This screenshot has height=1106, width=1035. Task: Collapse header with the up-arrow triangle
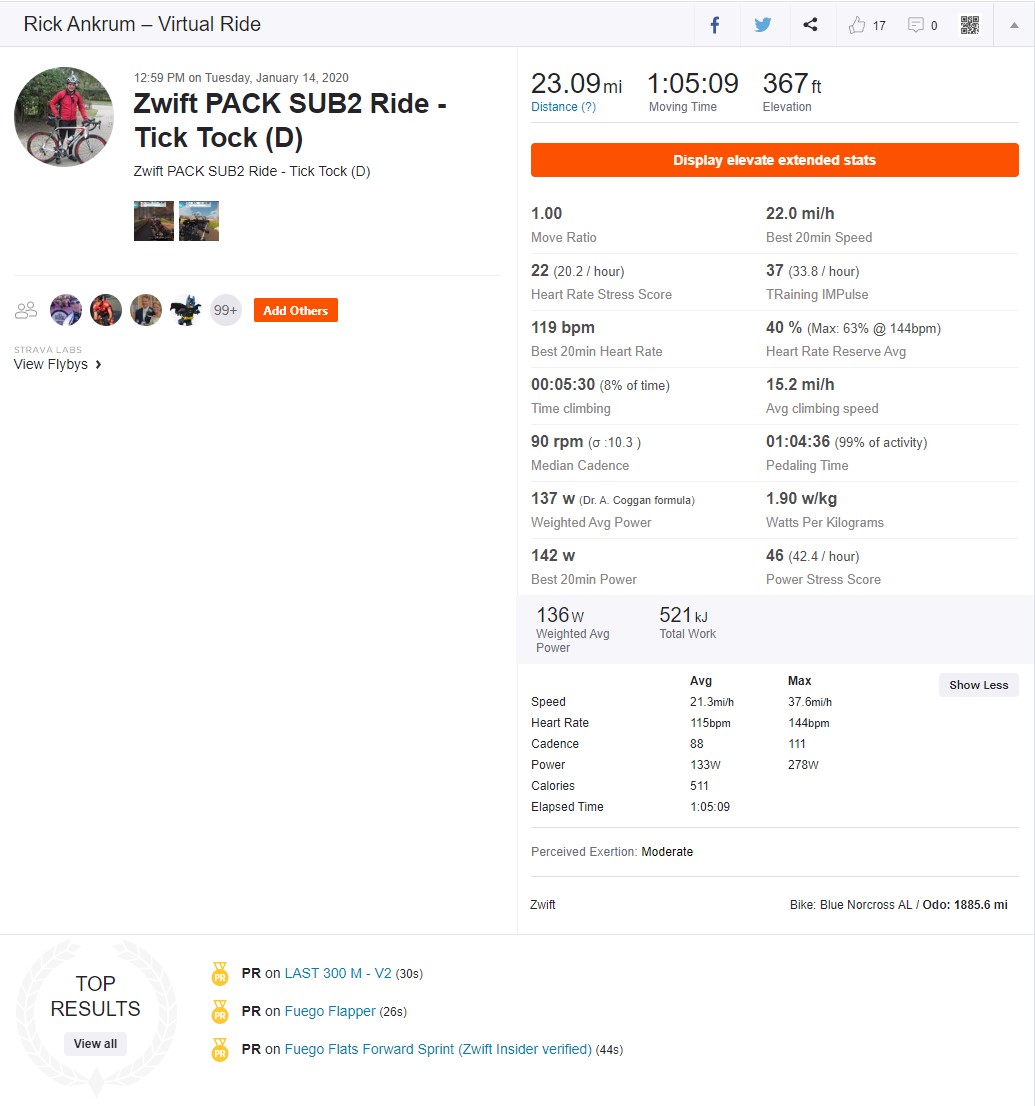tap(1014, 25)
